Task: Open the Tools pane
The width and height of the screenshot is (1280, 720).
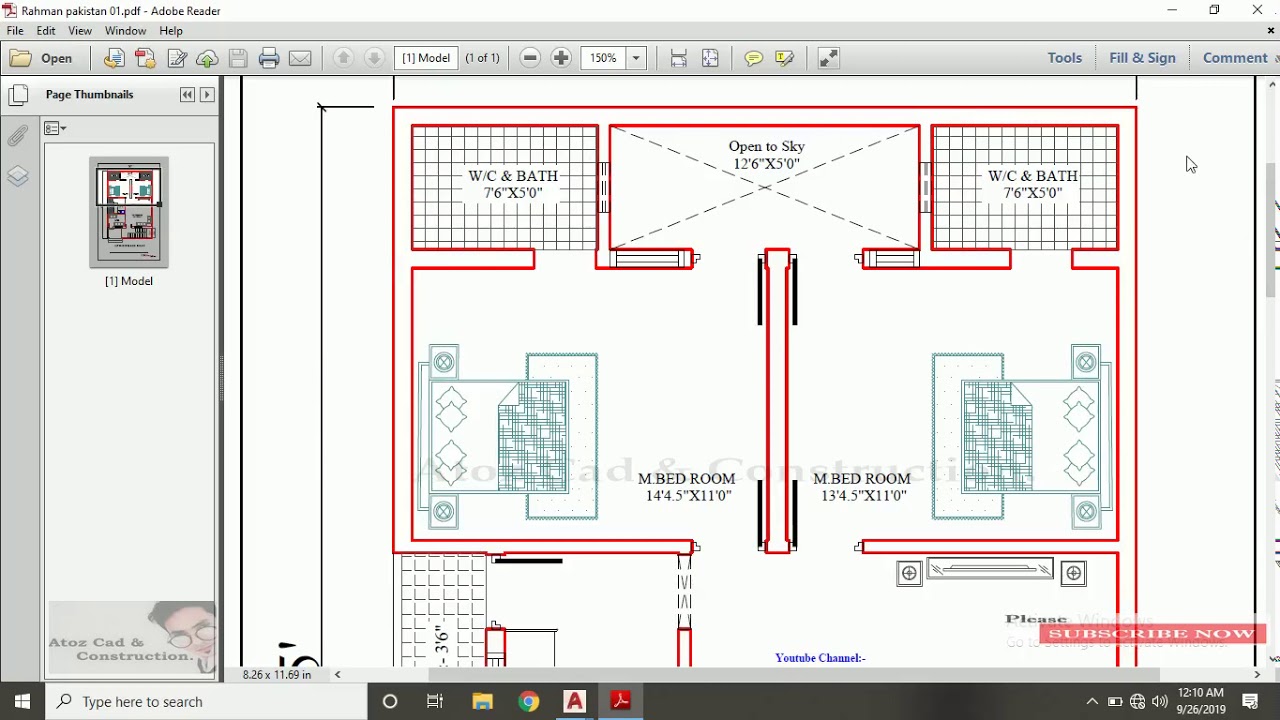Action: (1064, 58)
